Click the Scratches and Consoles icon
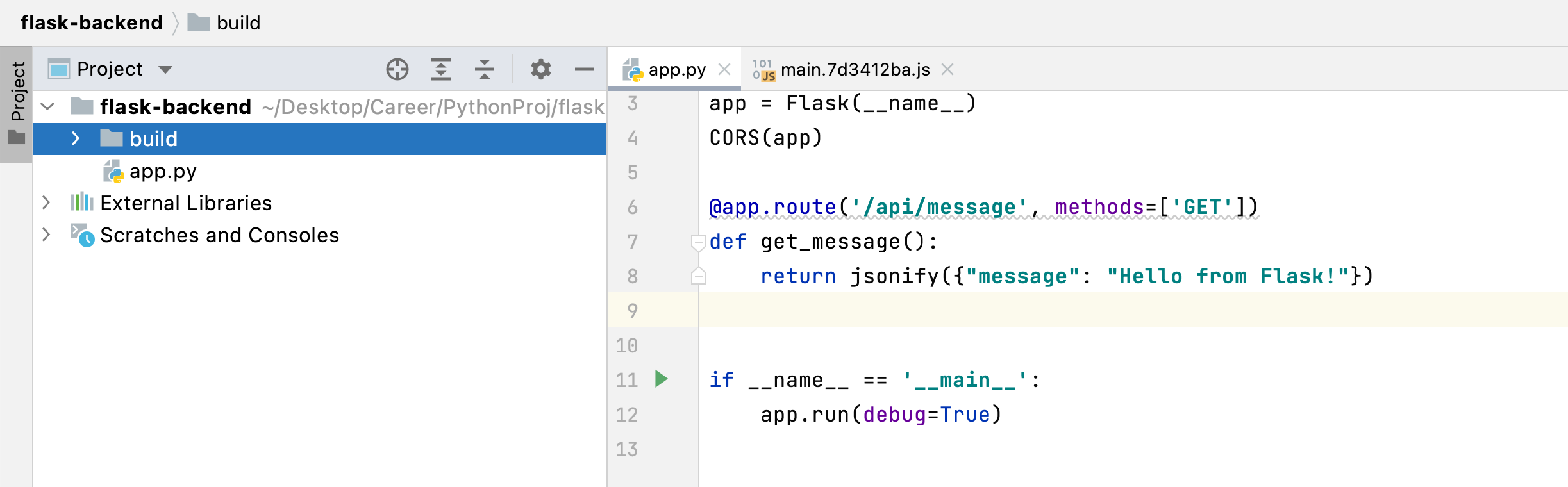 (82, 235)
